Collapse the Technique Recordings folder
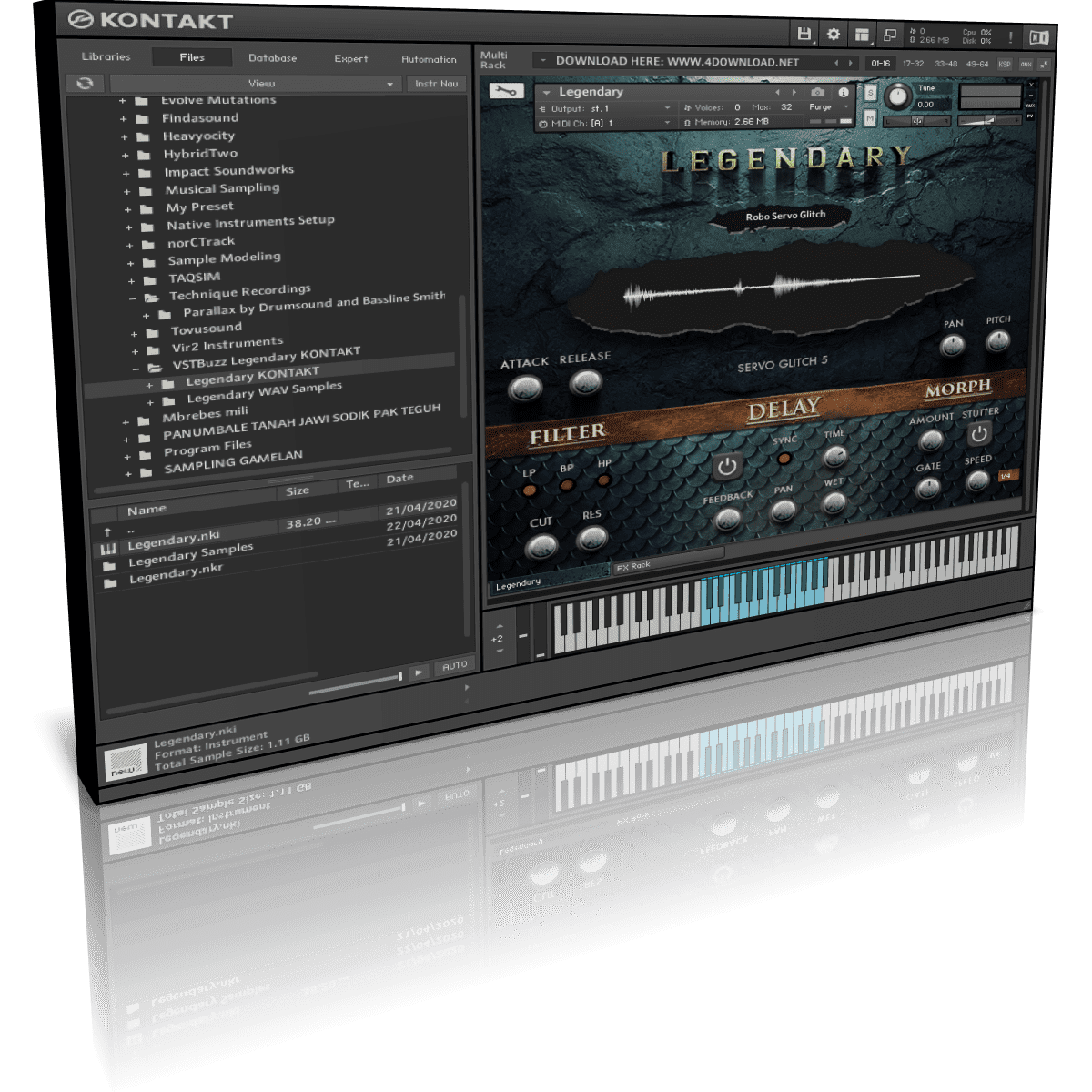The height and width of the screenshot is (1092, 1092). pyautogui.click(x=131, y=298)
